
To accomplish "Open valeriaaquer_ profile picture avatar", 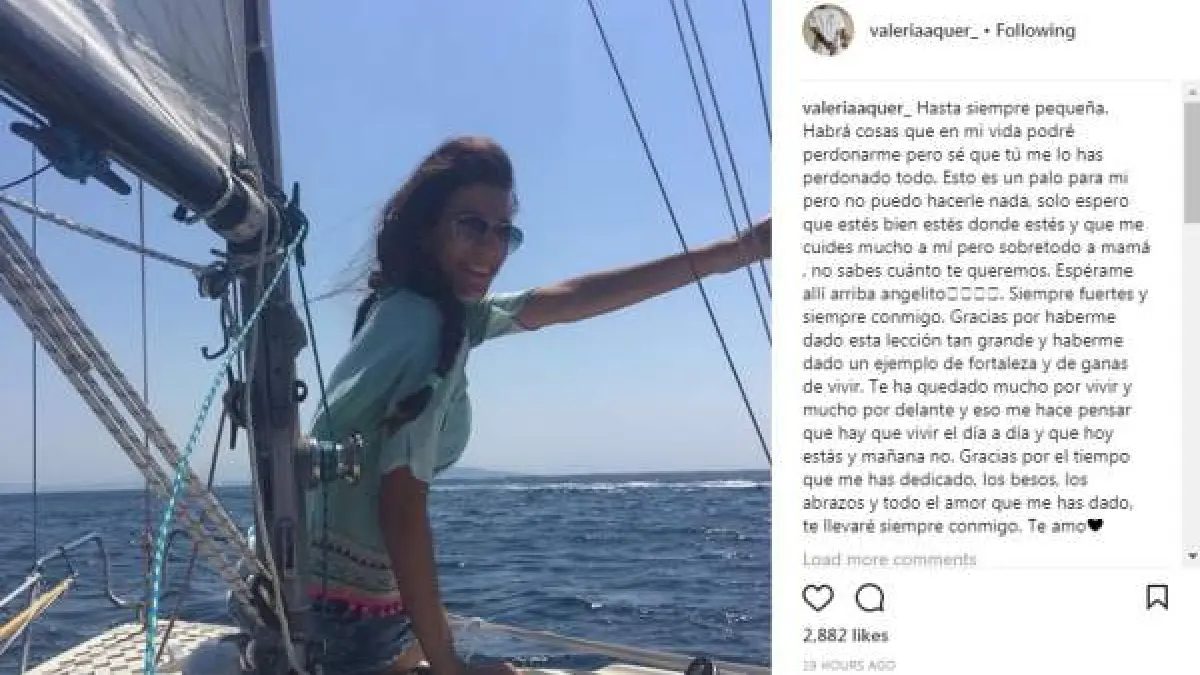I will tap(828, 30).
